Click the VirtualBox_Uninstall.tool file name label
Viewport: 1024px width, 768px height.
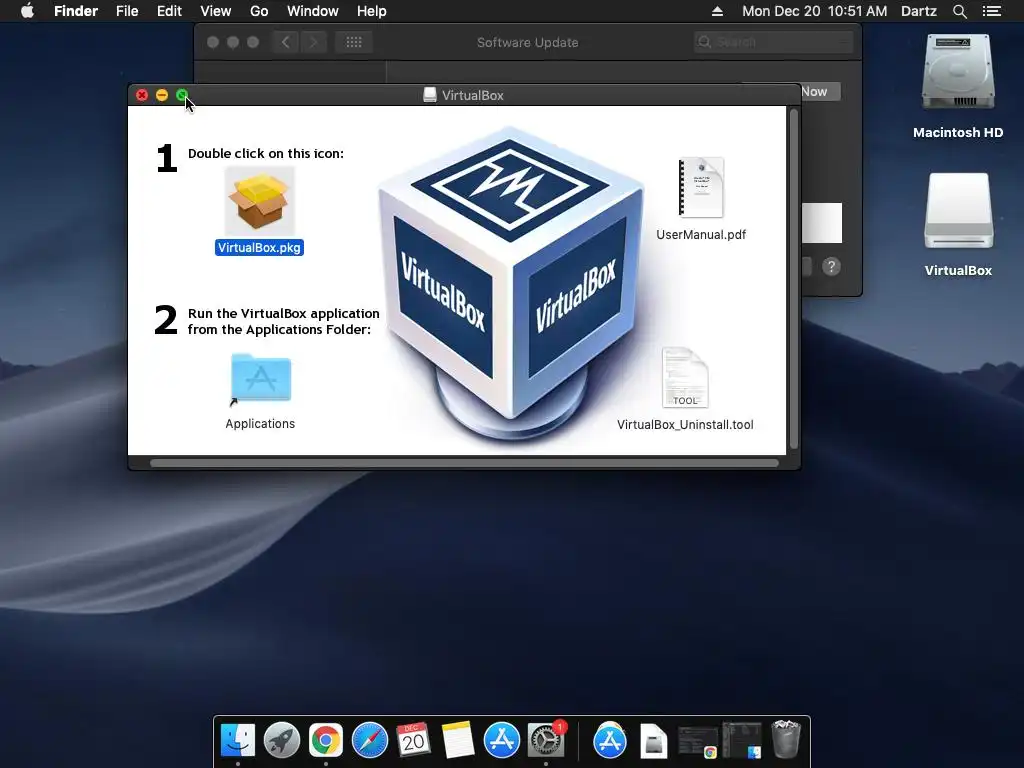[x=685, y=424]
